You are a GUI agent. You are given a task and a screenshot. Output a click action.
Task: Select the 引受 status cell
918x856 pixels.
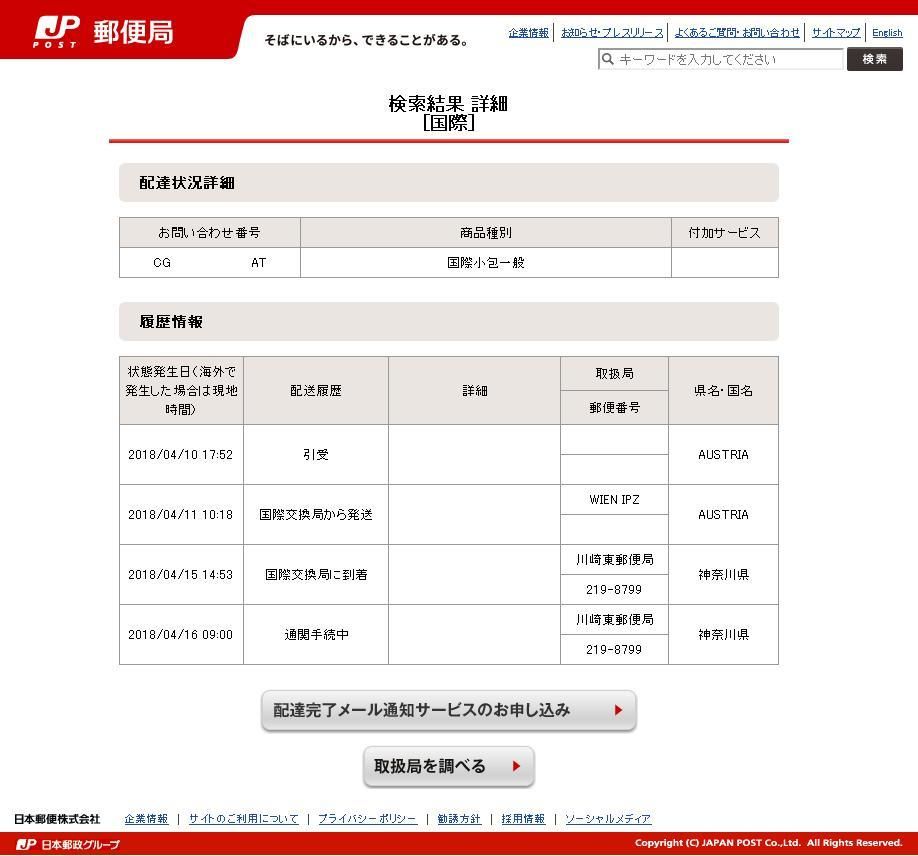[316, 455]
